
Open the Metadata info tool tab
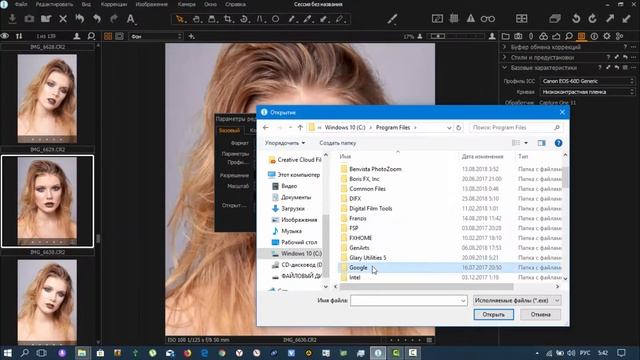pyautogui.click(x=594, y=36)
